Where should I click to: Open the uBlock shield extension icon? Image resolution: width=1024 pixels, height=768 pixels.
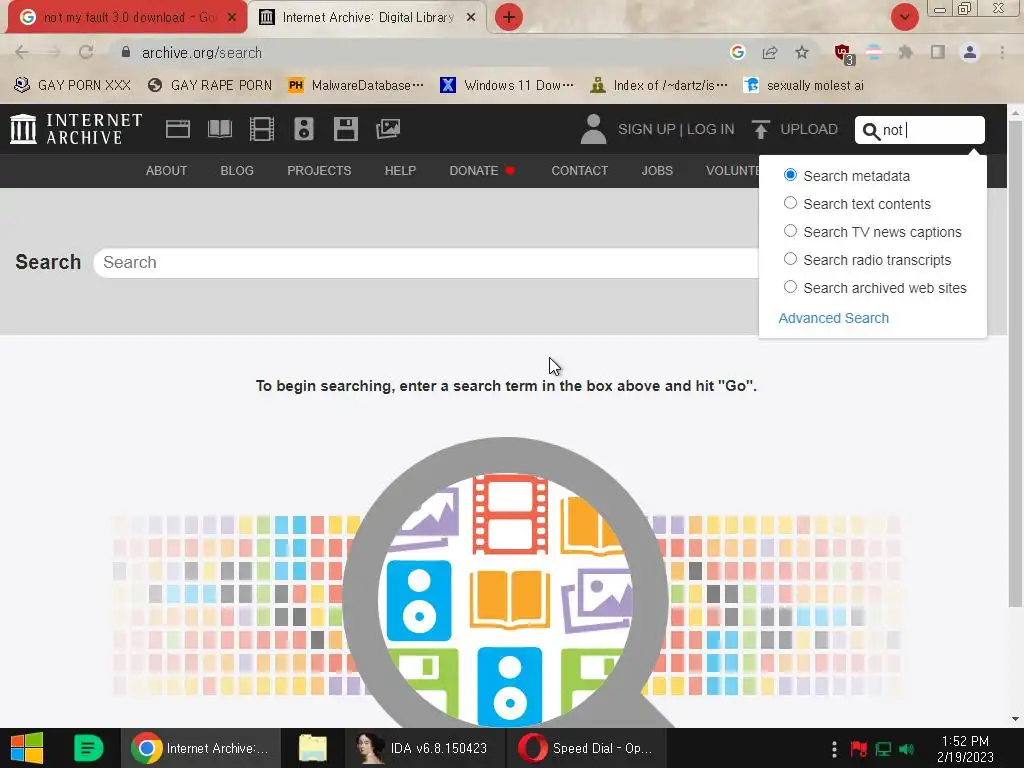[x=843, y=54]
